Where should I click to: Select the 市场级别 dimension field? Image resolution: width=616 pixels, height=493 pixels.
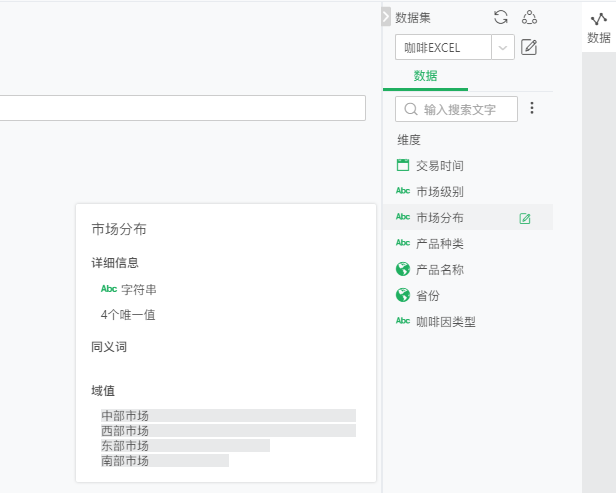(x=439, y=191)
